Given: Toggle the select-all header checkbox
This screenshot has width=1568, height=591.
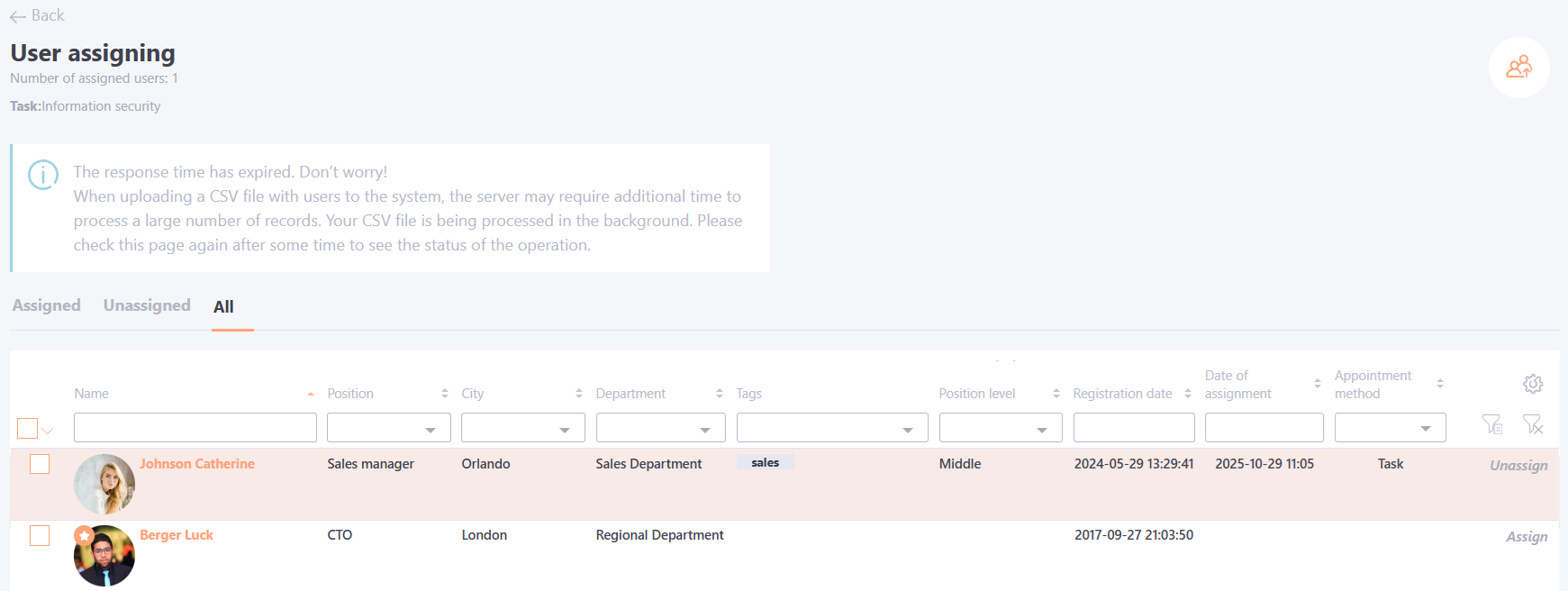Looking at the screenshot, I should pos(28,429).
